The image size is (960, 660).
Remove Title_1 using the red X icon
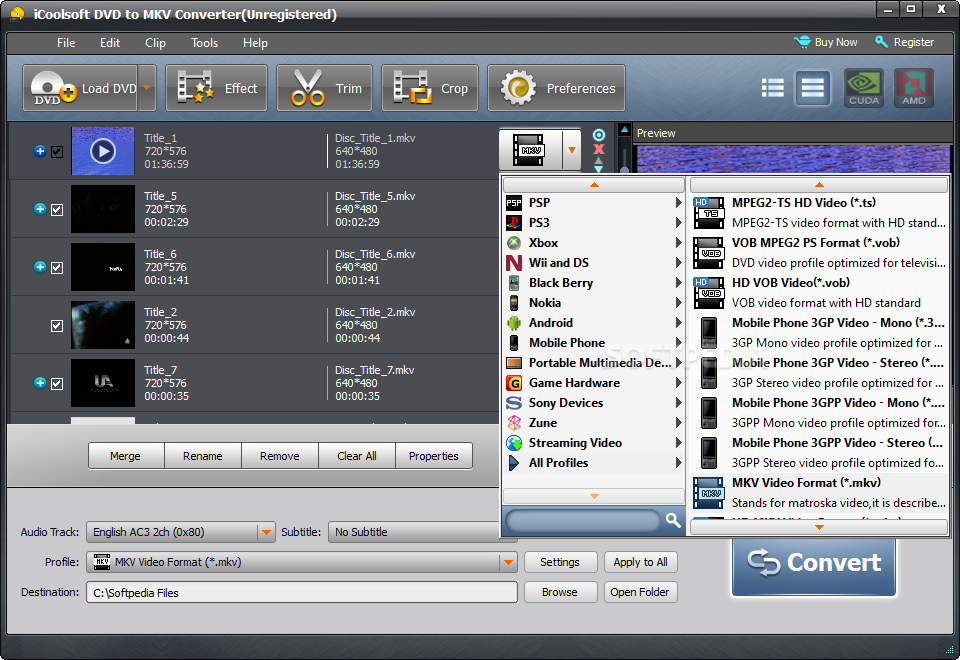[x=599, y=149]
